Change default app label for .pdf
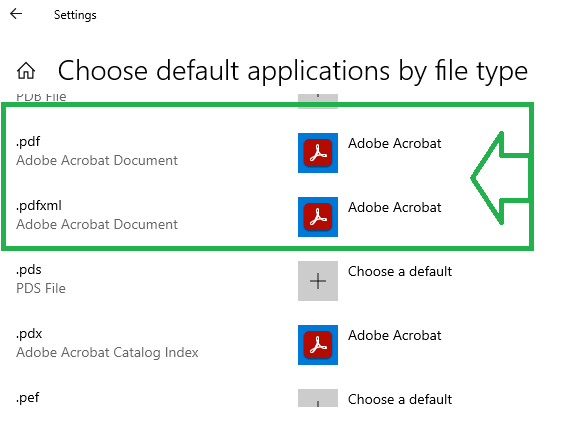561x422 pixels. [x=395, y=143]
